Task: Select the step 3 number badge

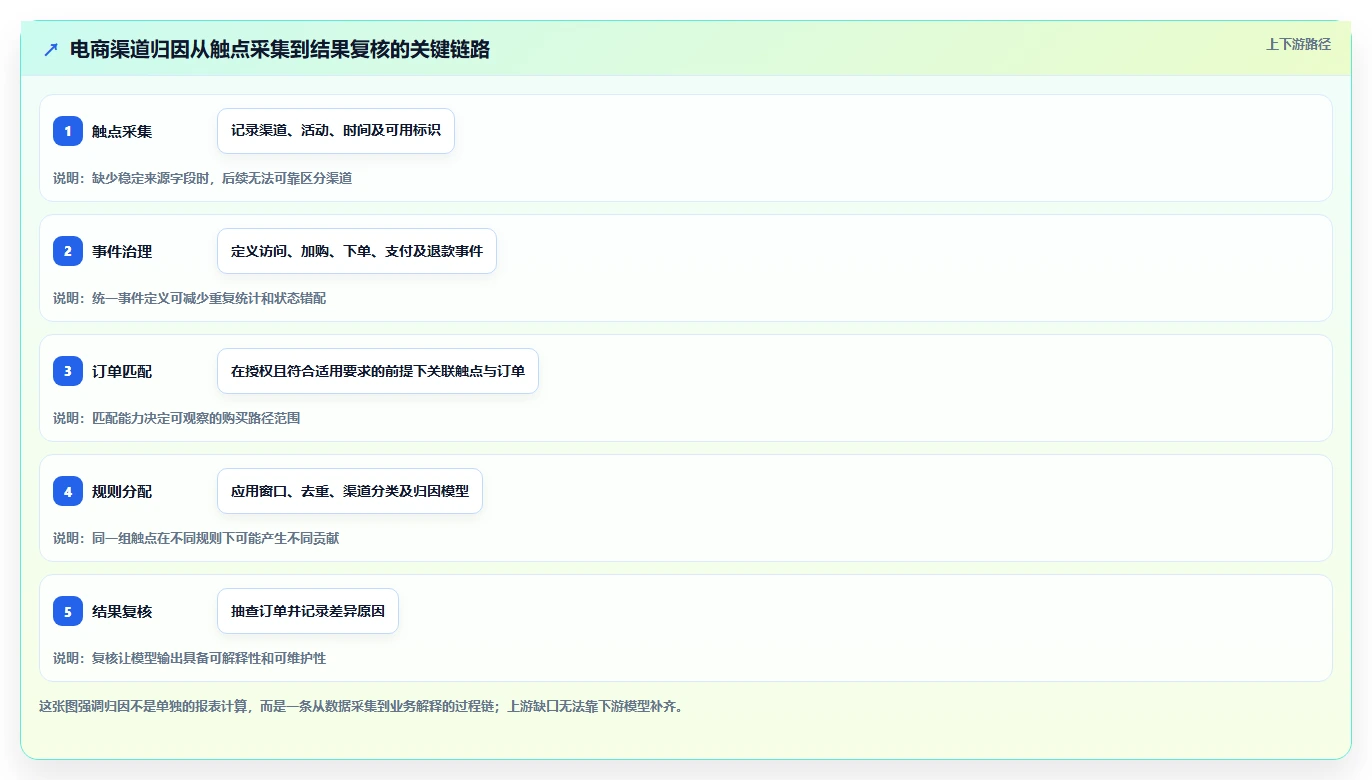Action: pos(68,371)
